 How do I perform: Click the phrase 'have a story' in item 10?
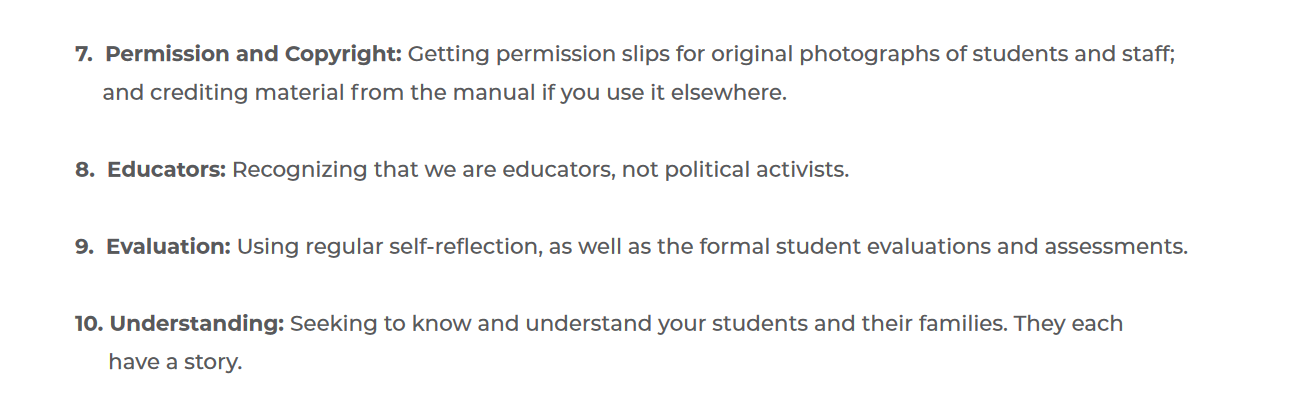173,362
